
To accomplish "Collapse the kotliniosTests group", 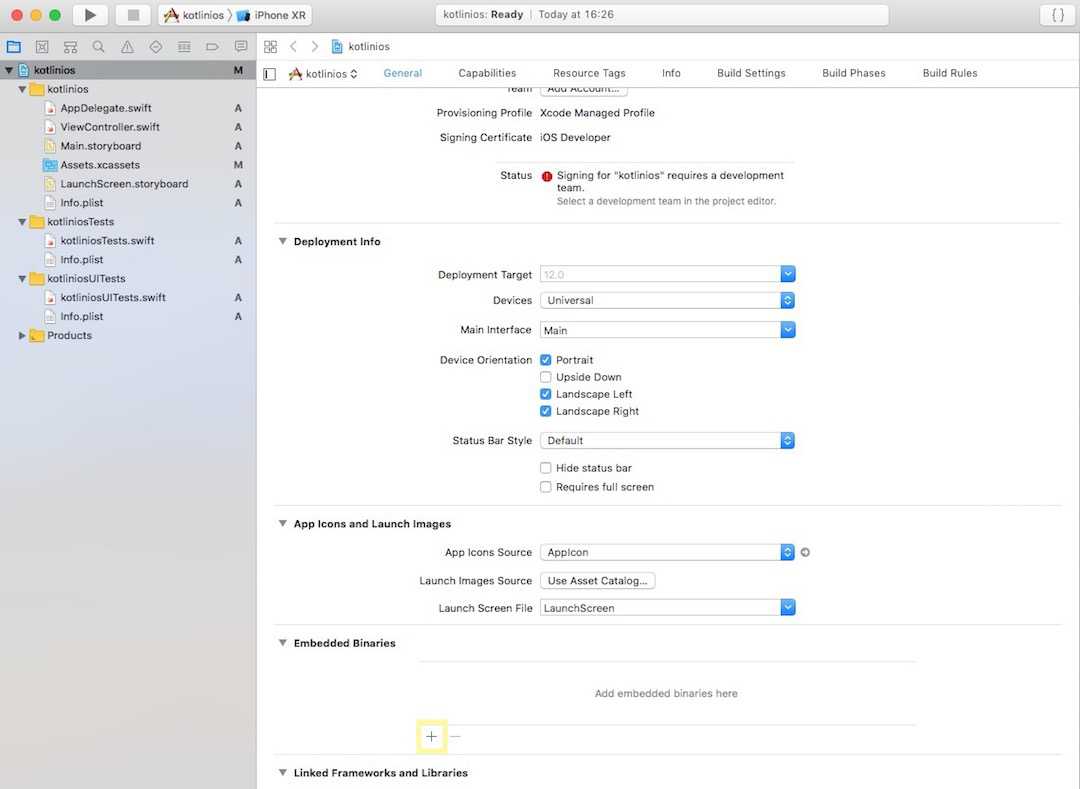I will tap(22, 222).
